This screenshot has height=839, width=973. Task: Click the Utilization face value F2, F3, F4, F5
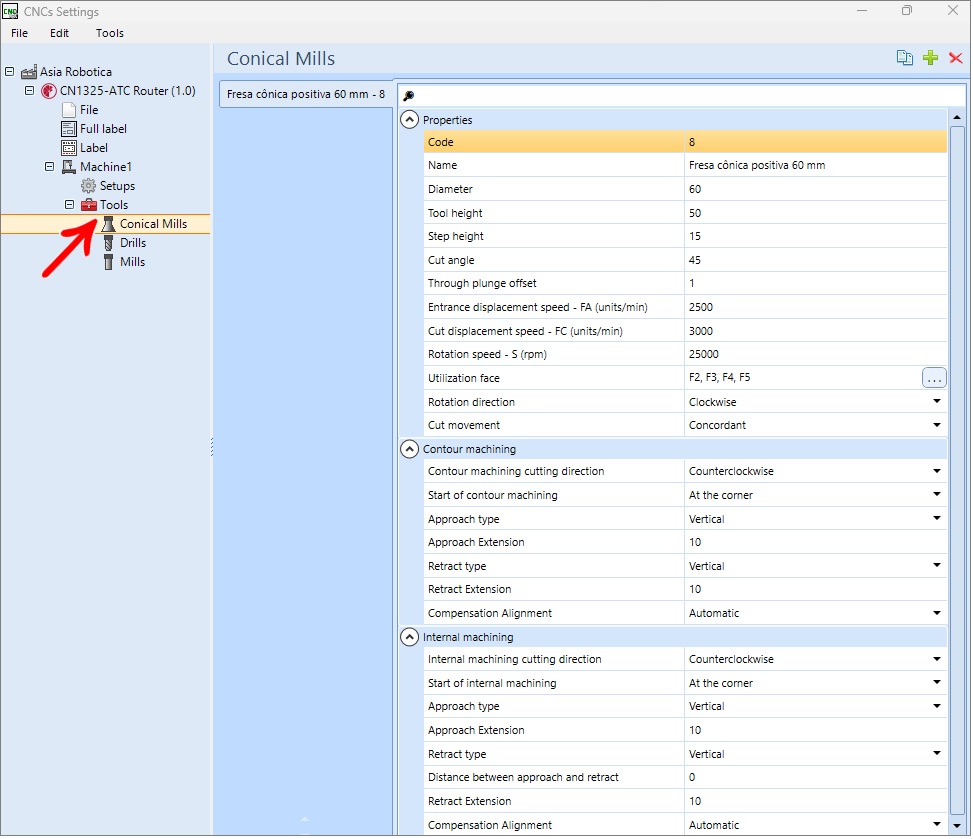point(719,377)
